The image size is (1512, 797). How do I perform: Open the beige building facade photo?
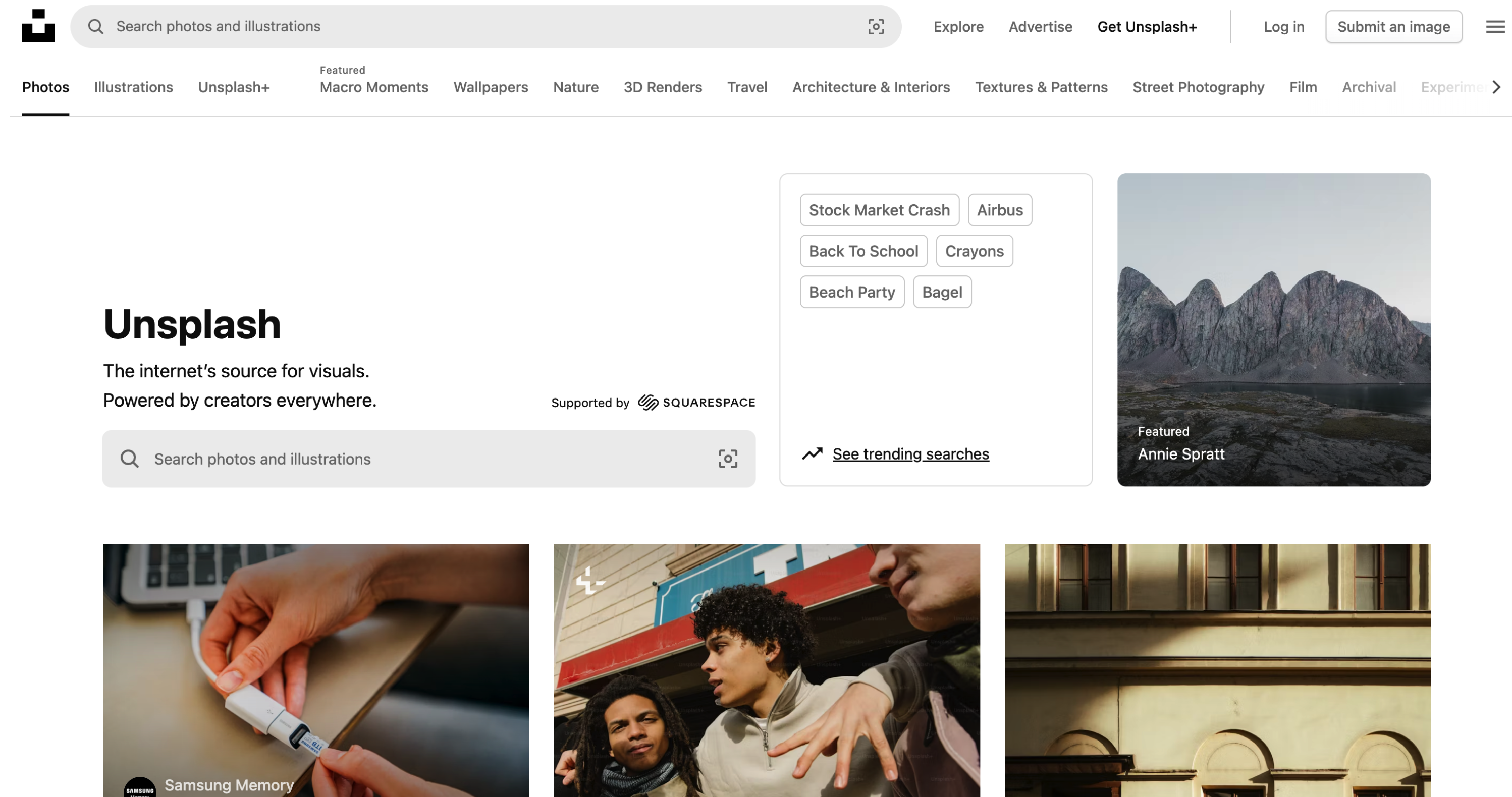(x=1217, y=670)
